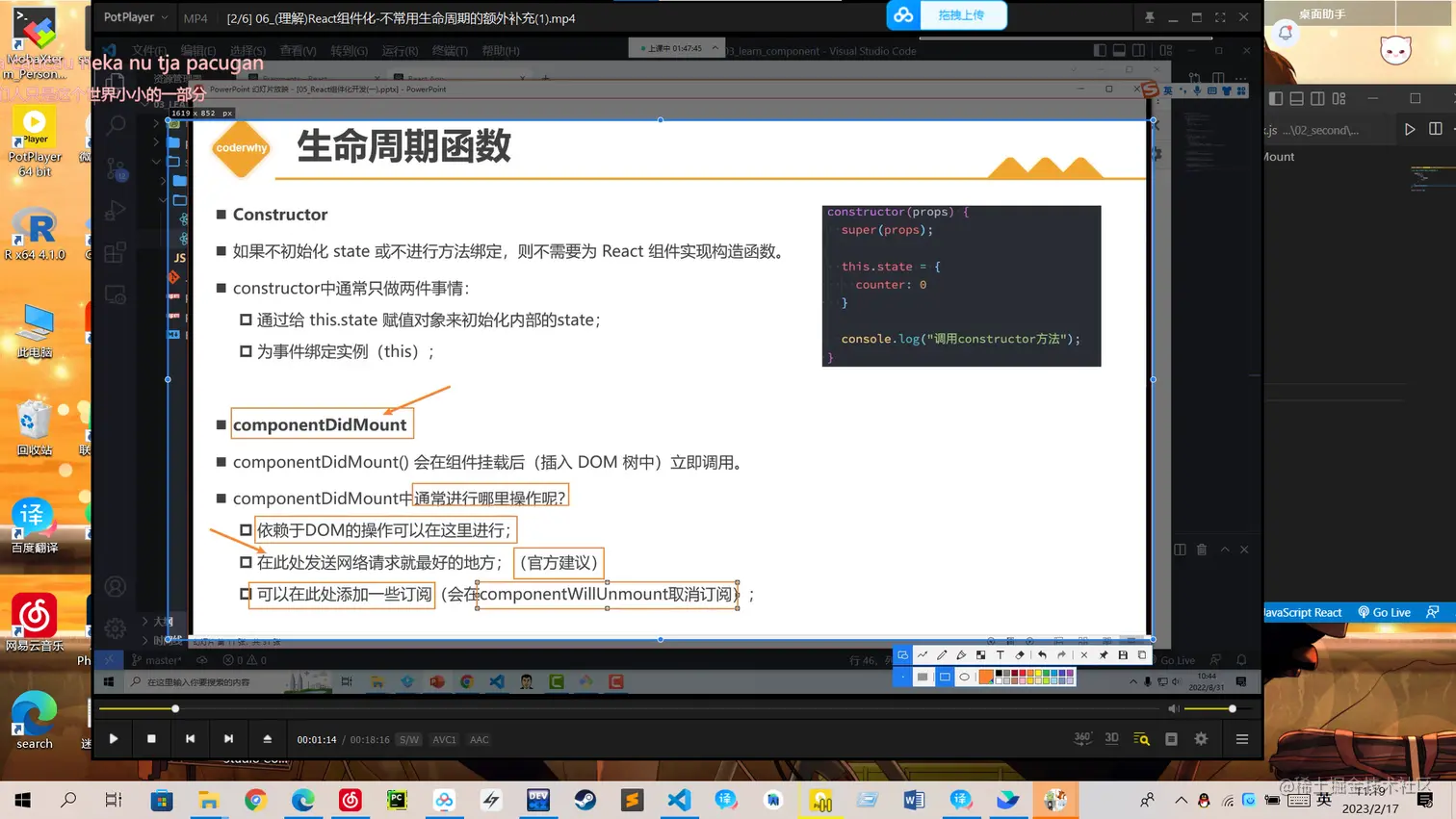
Task: Open the This PC (此电脑) desktop icon
Action: pos(35,331)
